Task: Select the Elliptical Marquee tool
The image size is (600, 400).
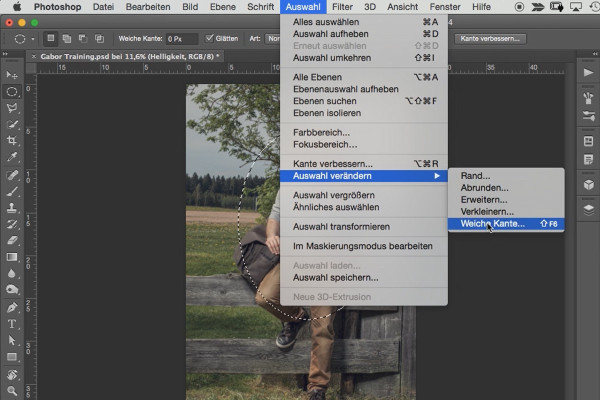Action: 12,91
